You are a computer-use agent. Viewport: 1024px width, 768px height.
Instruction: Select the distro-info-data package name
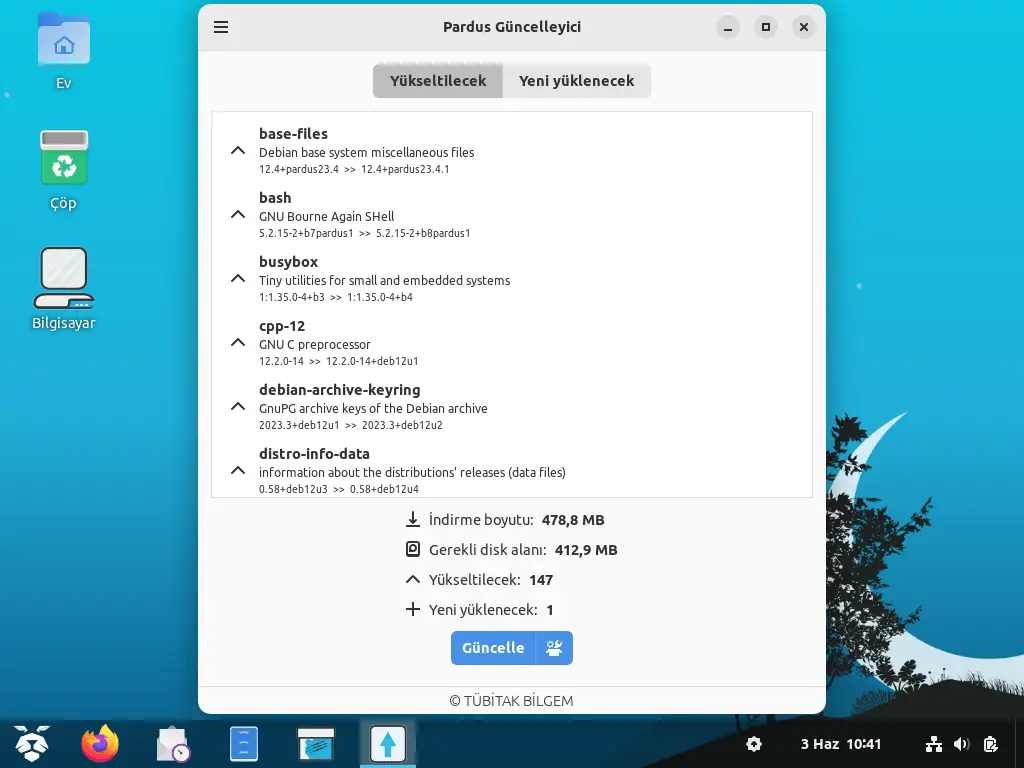pyautogui.click(x=314, y=454)
